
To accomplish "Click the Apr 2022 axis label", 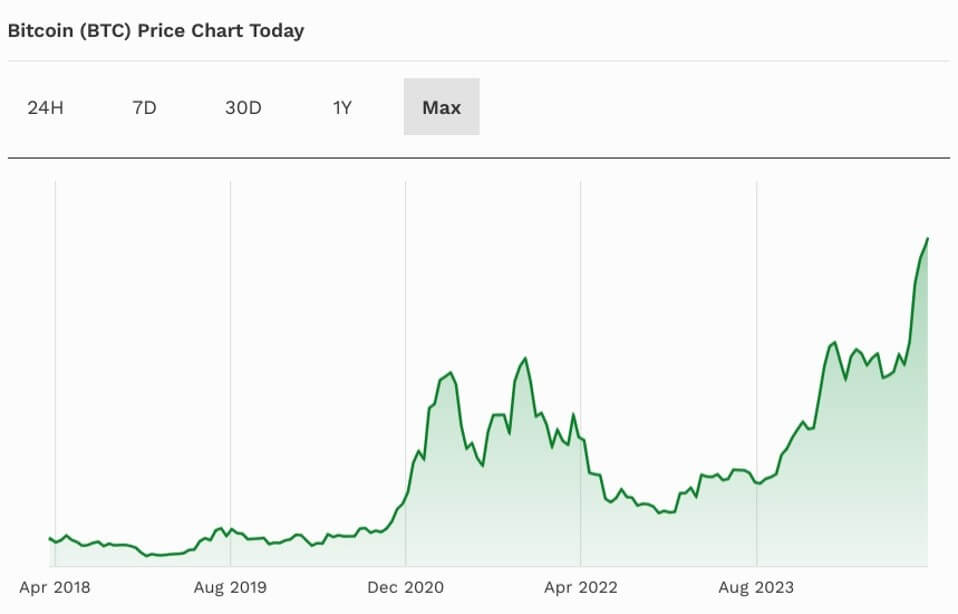I will pos(580,588).
